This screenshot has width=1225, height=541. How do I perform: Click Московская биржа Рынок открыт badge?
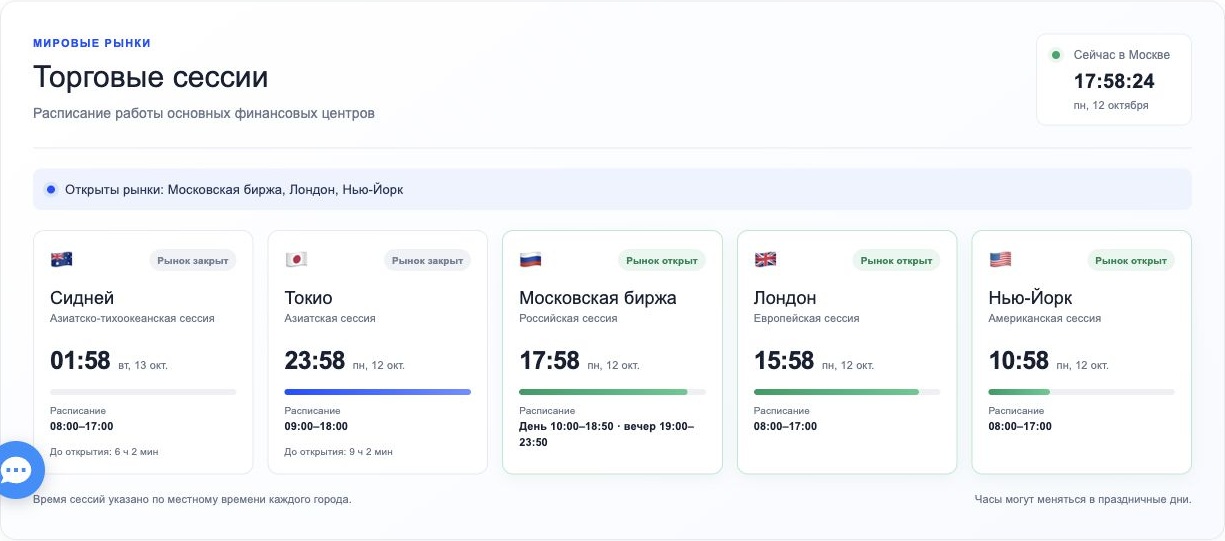(662, 260)
